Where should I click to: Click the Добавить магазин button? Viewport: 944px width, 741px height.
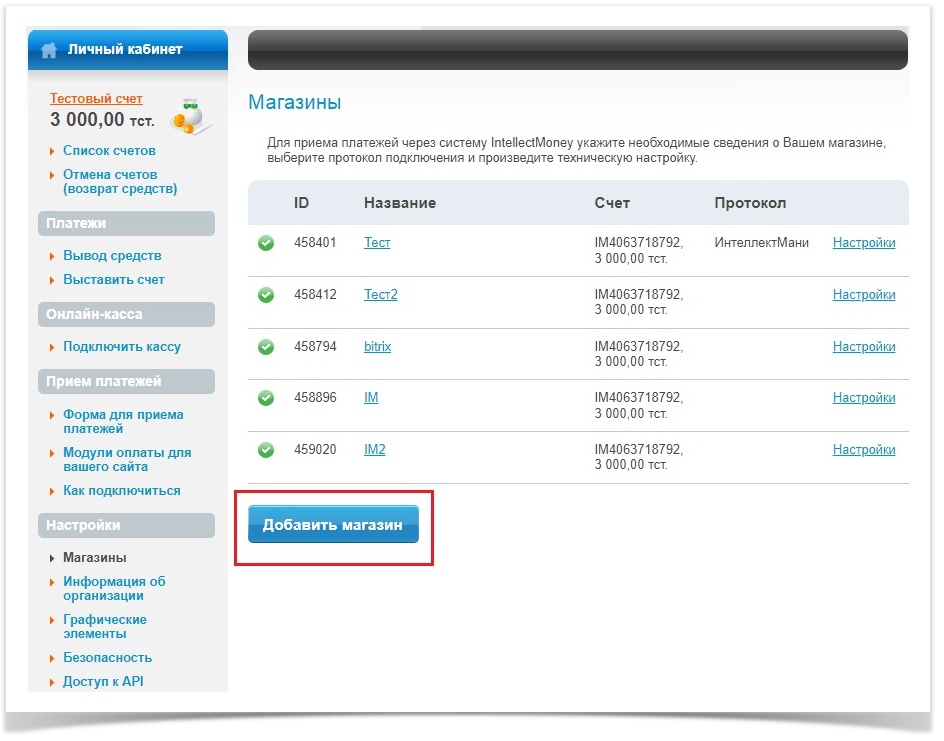click(333, 524)
